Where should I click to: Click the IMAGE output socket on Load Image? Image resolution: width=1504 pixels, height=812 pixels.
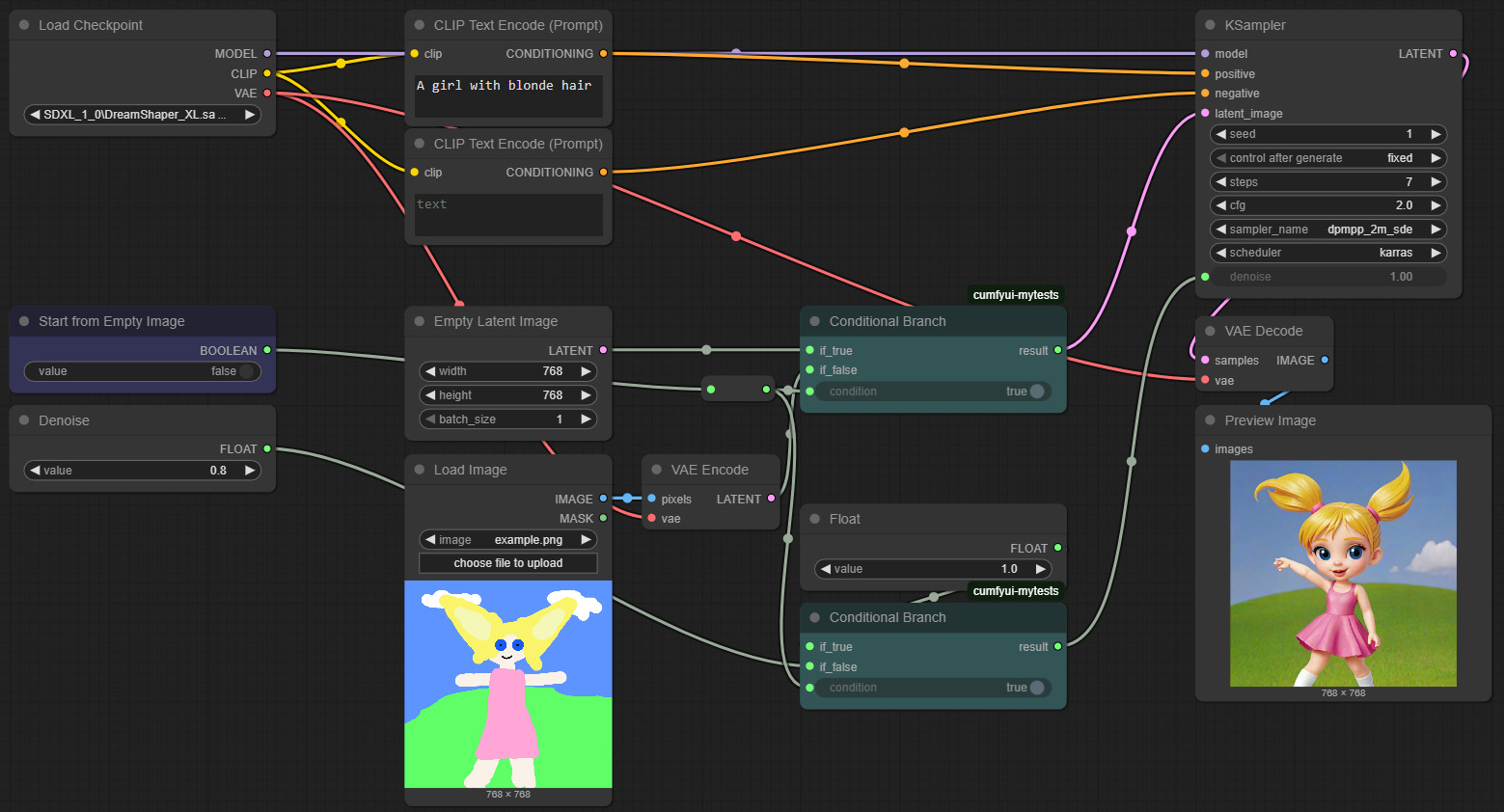tap(603, 499)
